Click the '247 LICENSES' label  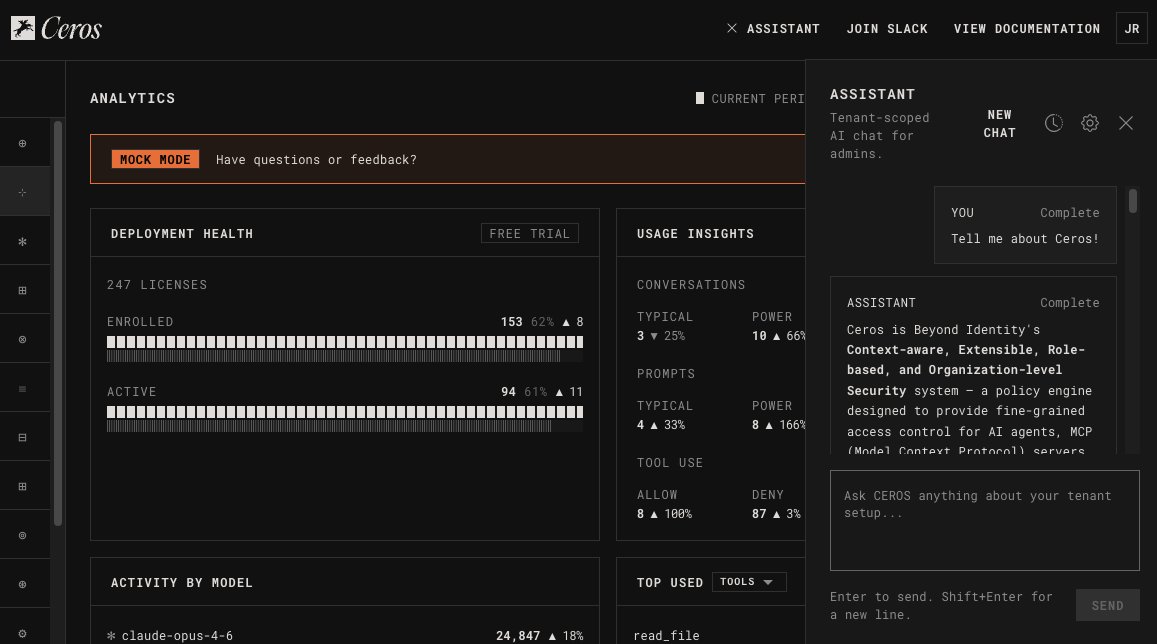click(157, 285)
